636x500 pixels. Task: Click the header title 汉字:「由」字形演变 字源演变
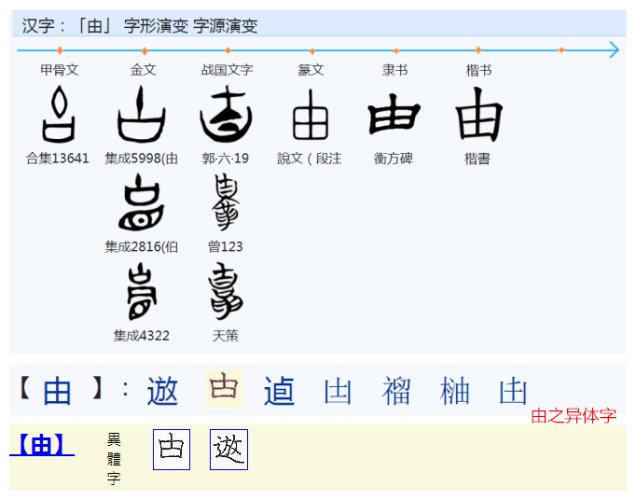pyautogui.click(x=140, y=26)
